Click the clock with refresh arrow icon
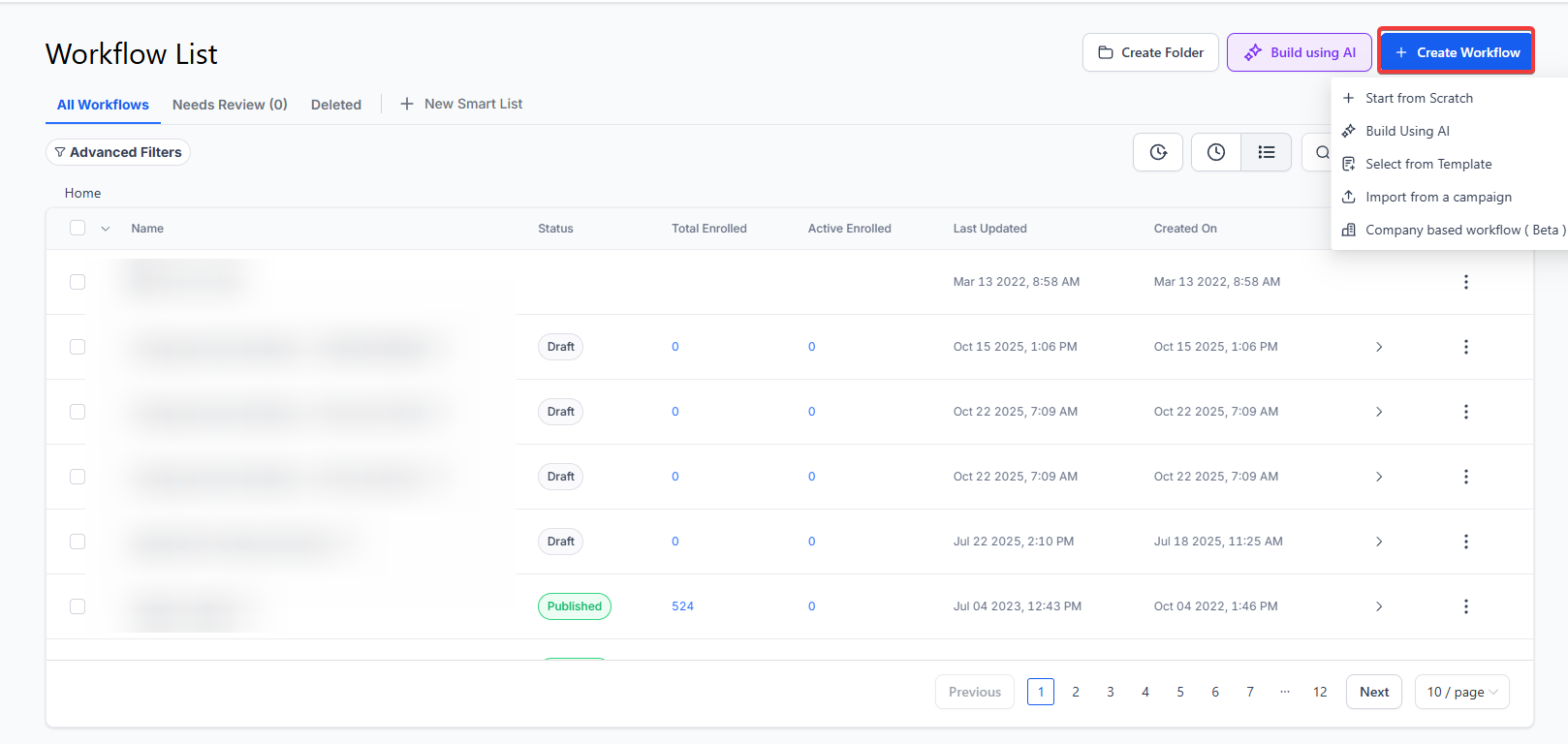Screen dimensions: 1568x744 pos(1158,152)
